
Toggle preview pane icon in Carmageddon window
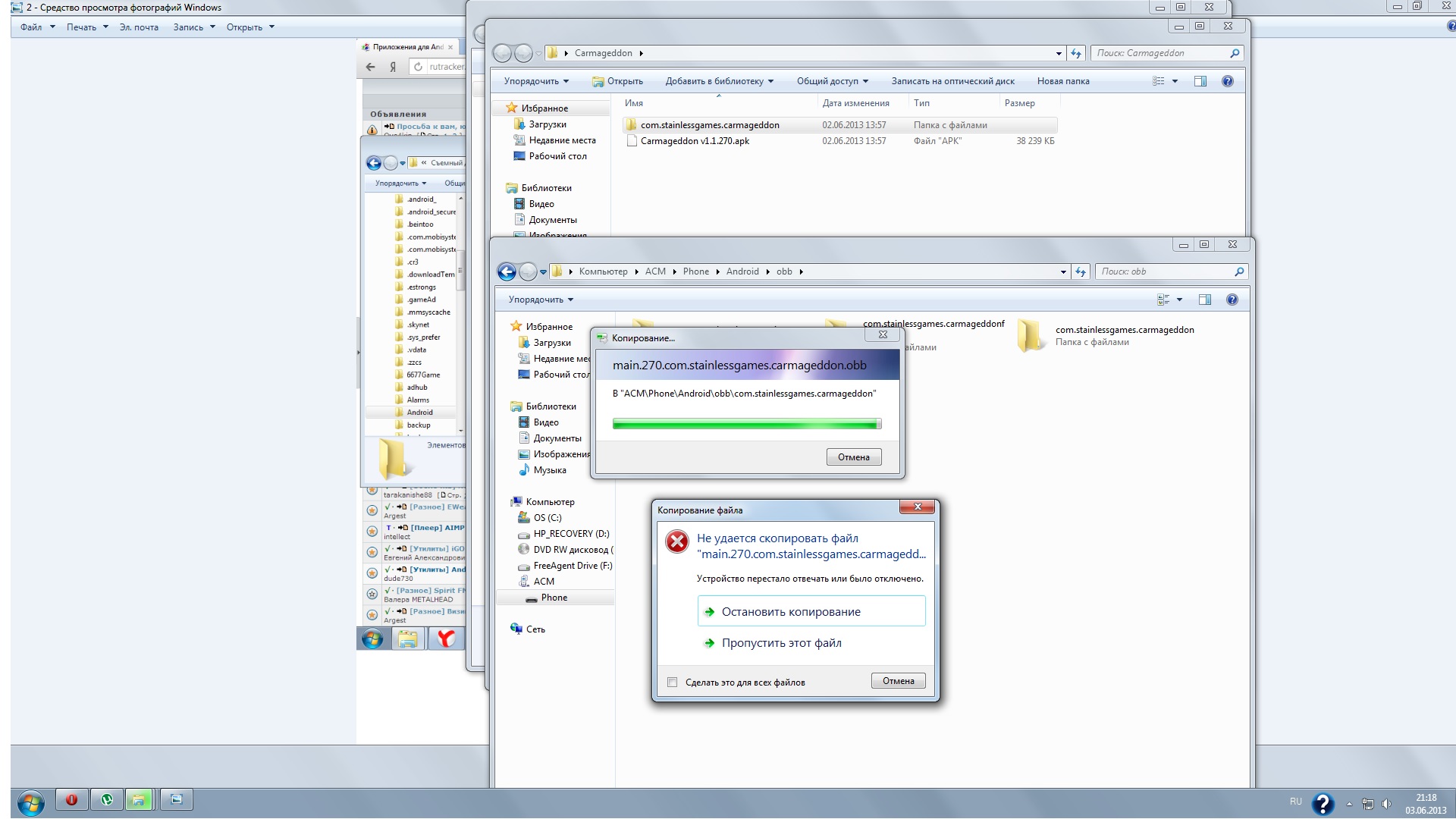(x=1200, y=81)
